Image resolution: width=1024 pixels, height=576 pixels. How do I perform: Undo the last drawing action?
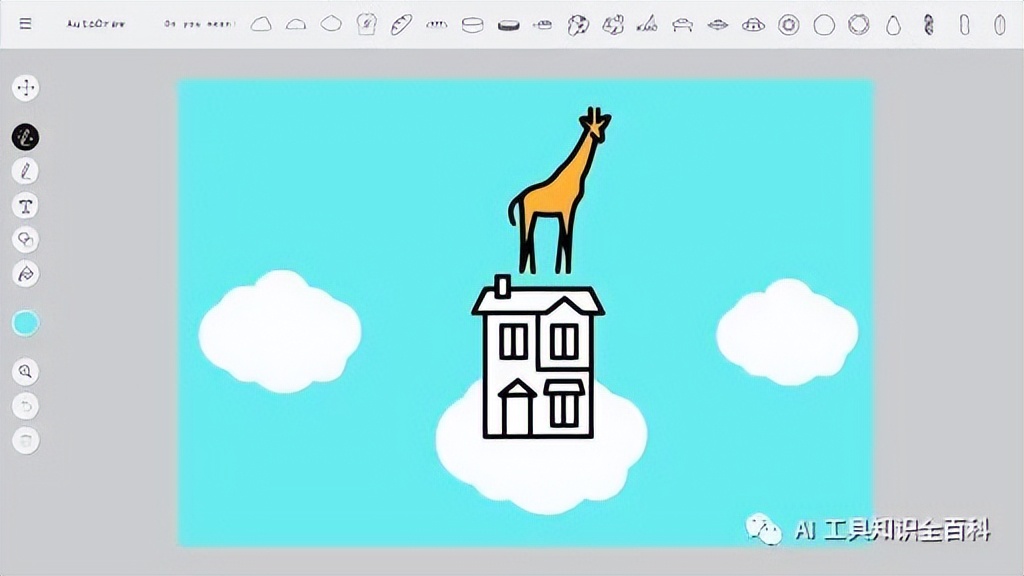(25, 406)
